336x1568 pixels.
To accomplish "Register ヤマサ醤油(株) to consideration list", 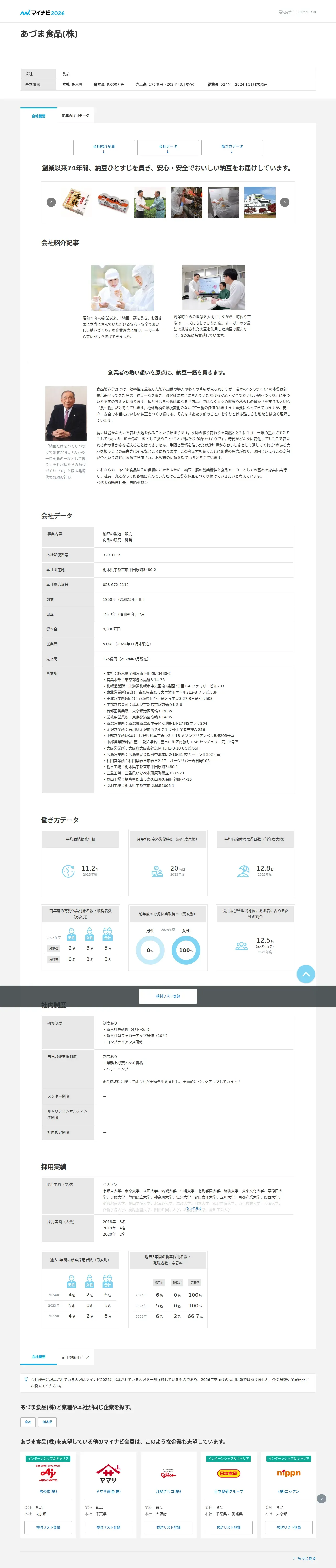I will tap(108, 1527).
